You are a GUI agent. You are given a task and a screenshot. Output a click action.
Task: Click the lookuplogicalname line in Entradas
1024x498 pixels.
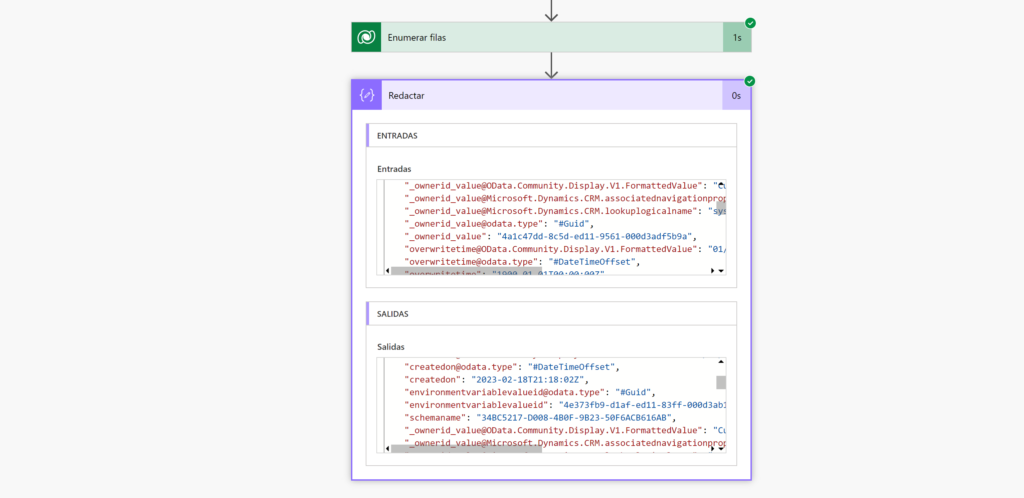pos(565,211)
